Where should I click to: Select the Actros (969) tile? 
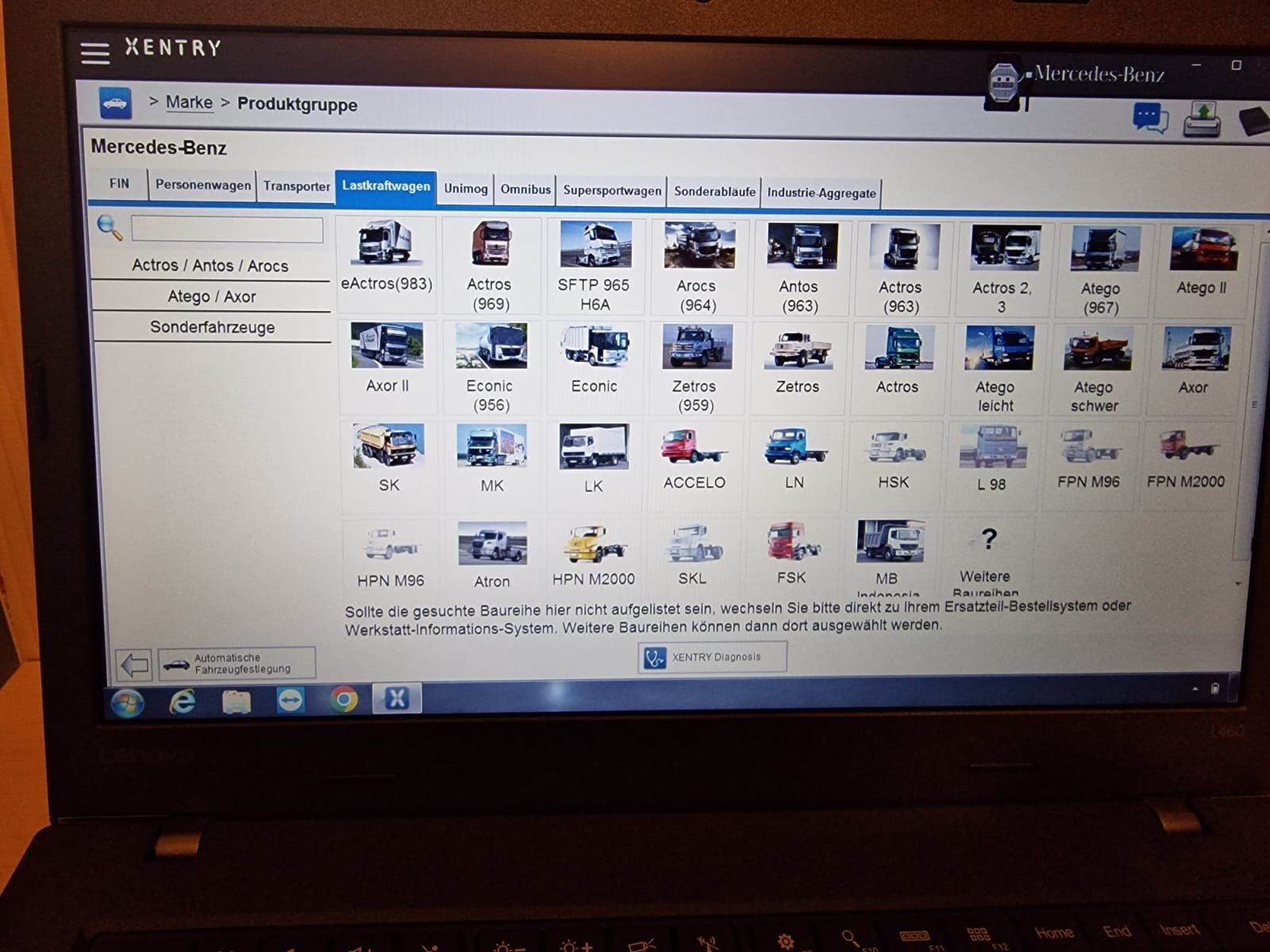point(490,266)
